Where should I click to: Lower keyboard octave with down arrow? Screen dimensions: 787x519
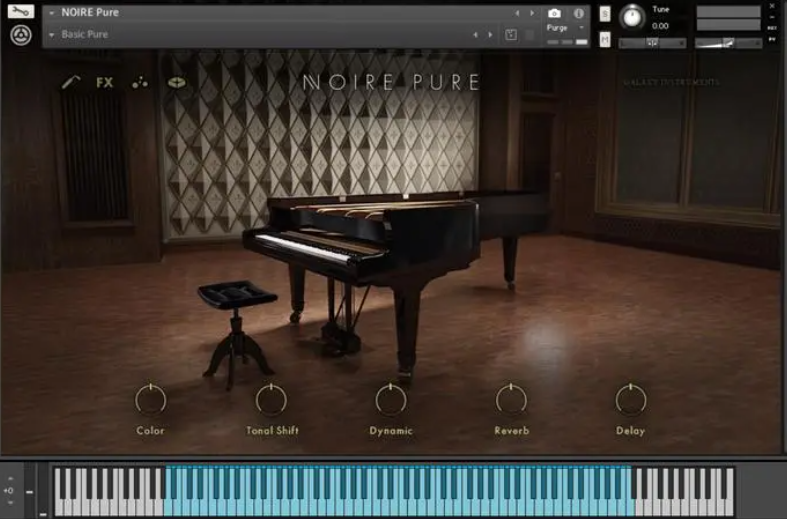pos(10,502)
